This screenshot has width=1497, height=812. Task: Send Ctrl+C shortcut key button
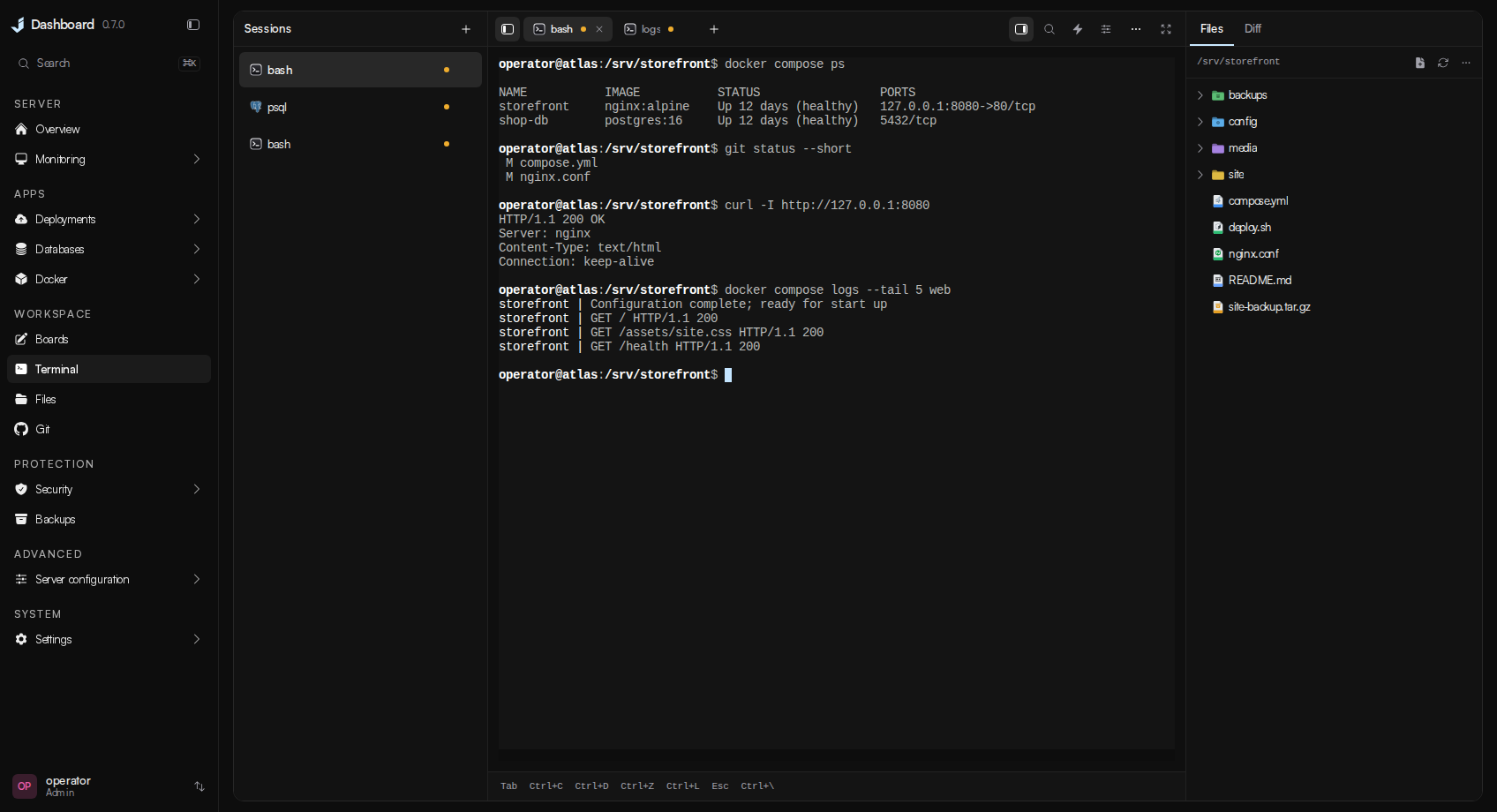pyautogui.click(x=545, y=786)
